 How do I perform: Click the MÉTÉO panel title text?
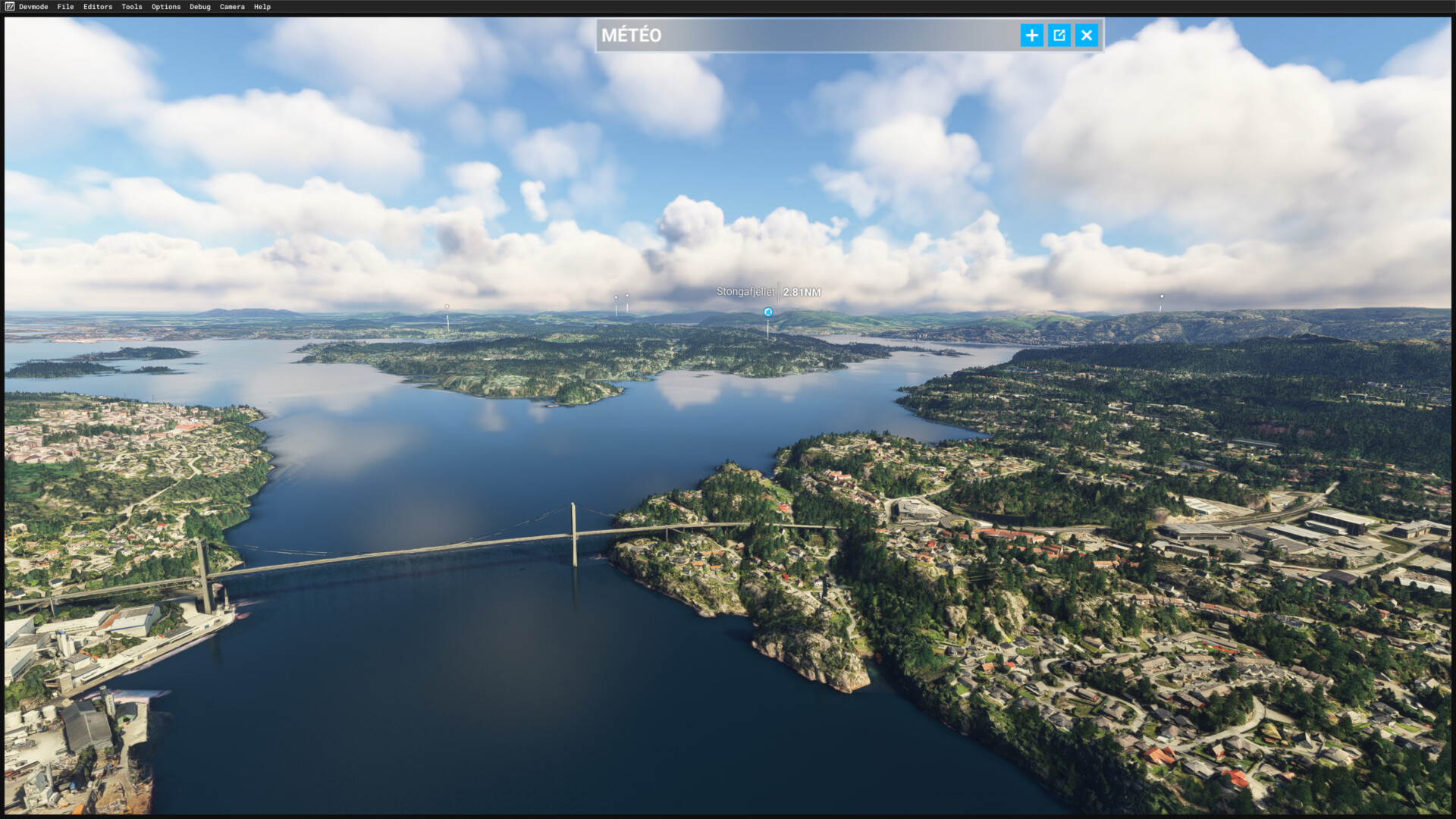pyautogui.click(x=631, y=35)
